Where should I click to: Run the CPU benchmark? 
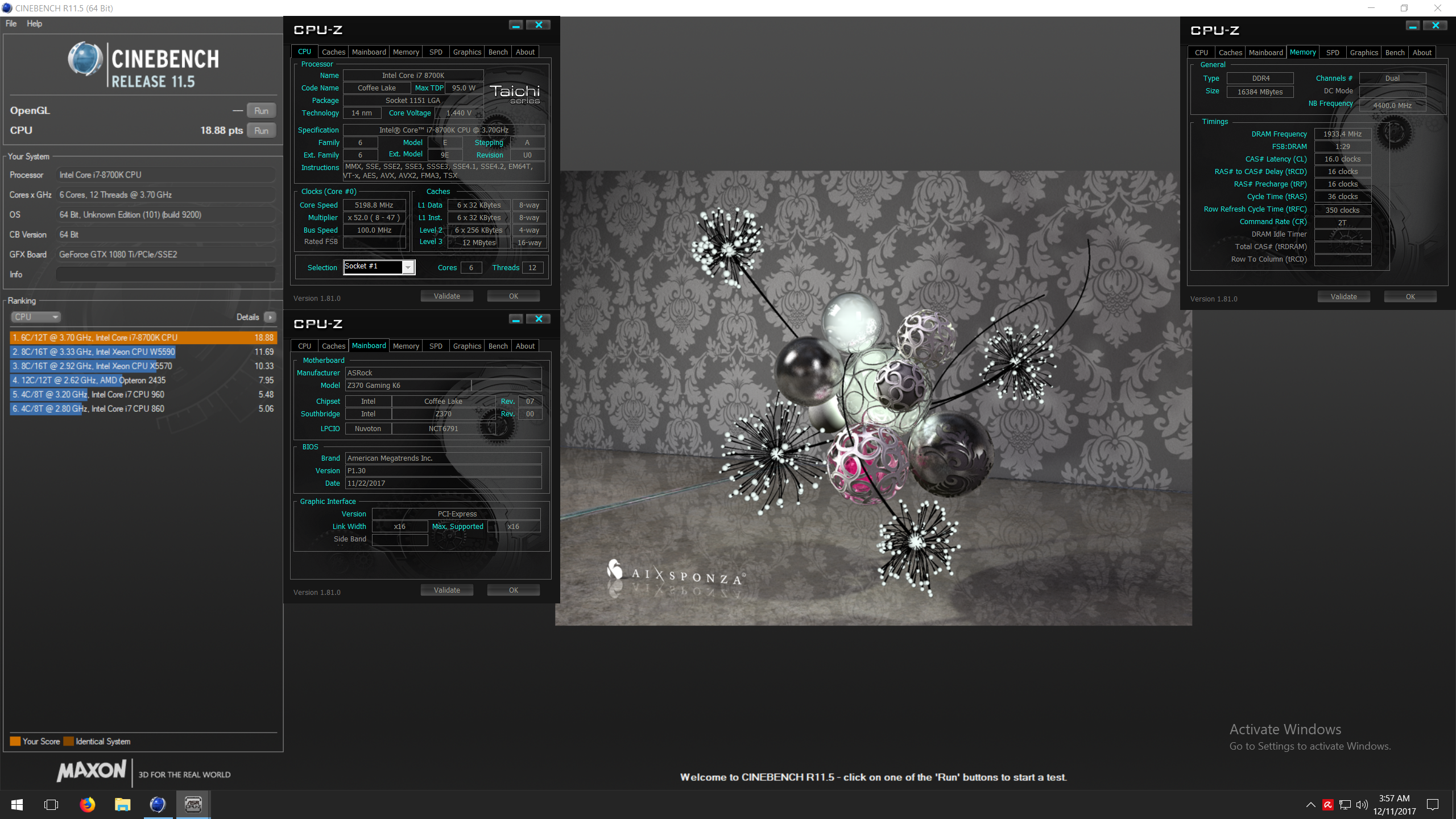pyautogui.click(x=262, y=131)
